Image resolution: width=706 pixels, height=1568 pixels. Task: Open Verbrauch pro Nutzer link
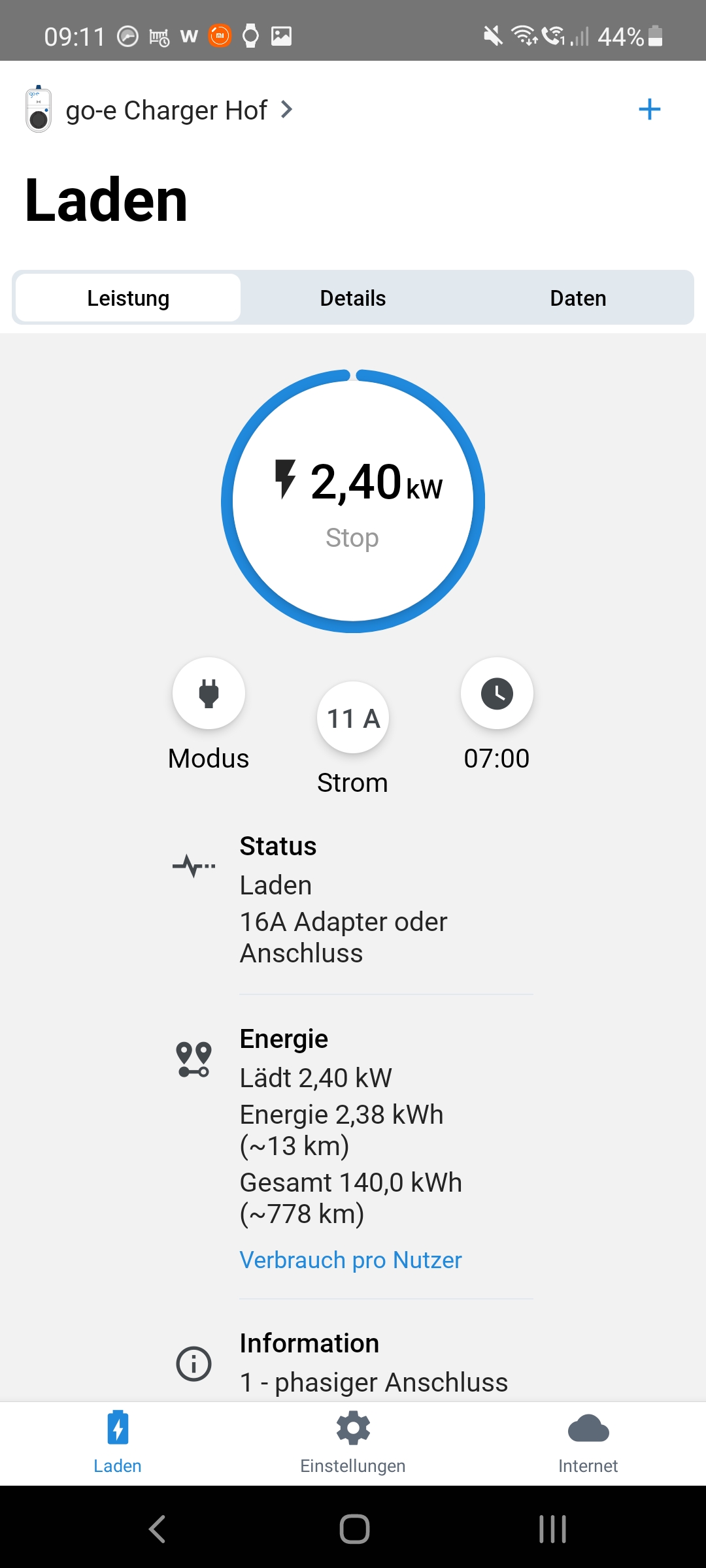coord(350,1260)
